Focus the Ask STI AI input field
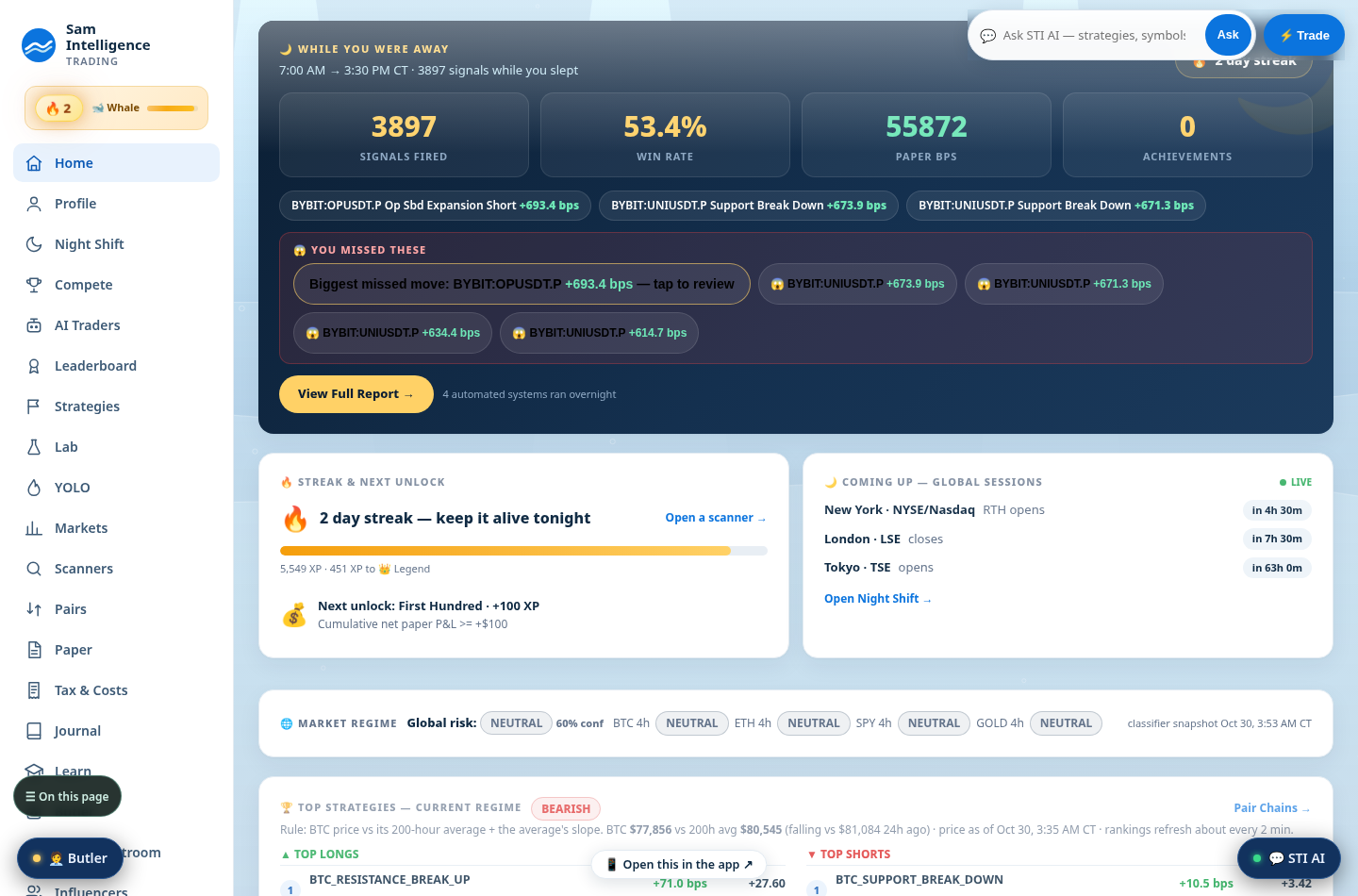1358x896 pixels. 1094,35
